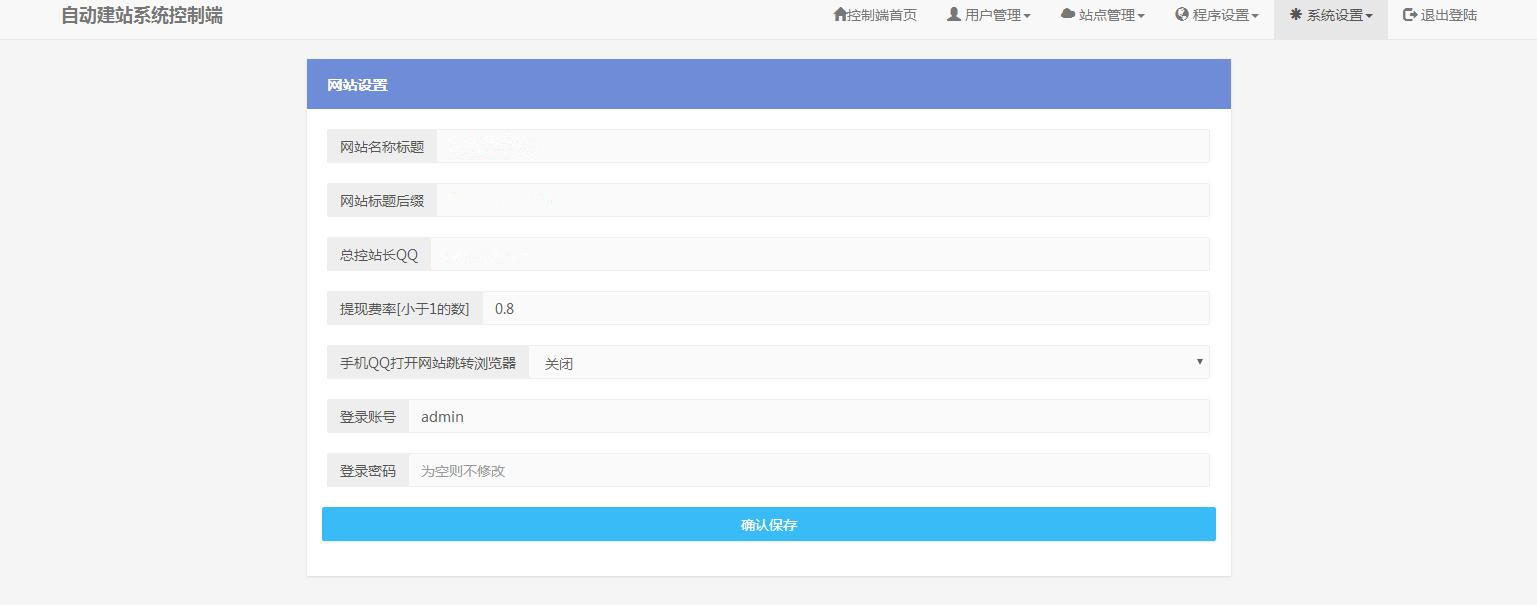Click the 网站标题后缀 label
This screenshot has width=1537, height=605.
[x=382, y=200]
